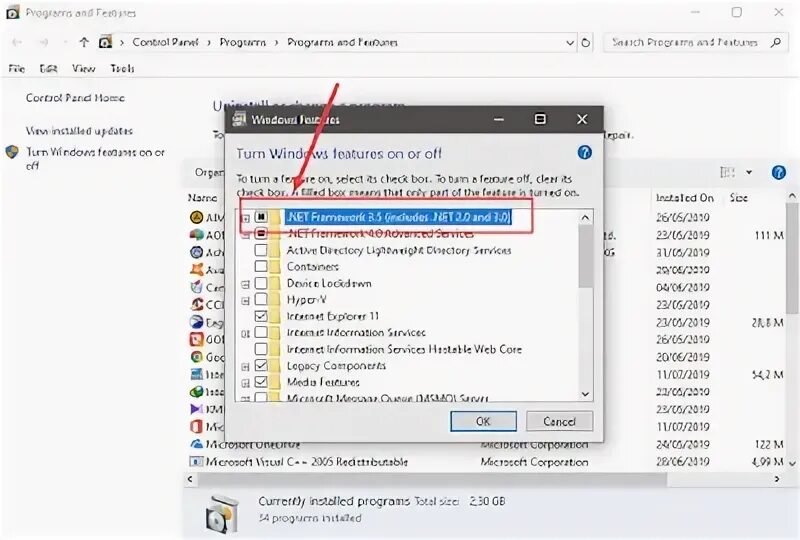Click Turn Windows features on or off link
Image resolution: width=800 pixels, height=540 pixels.
click(x=95, y=158)
